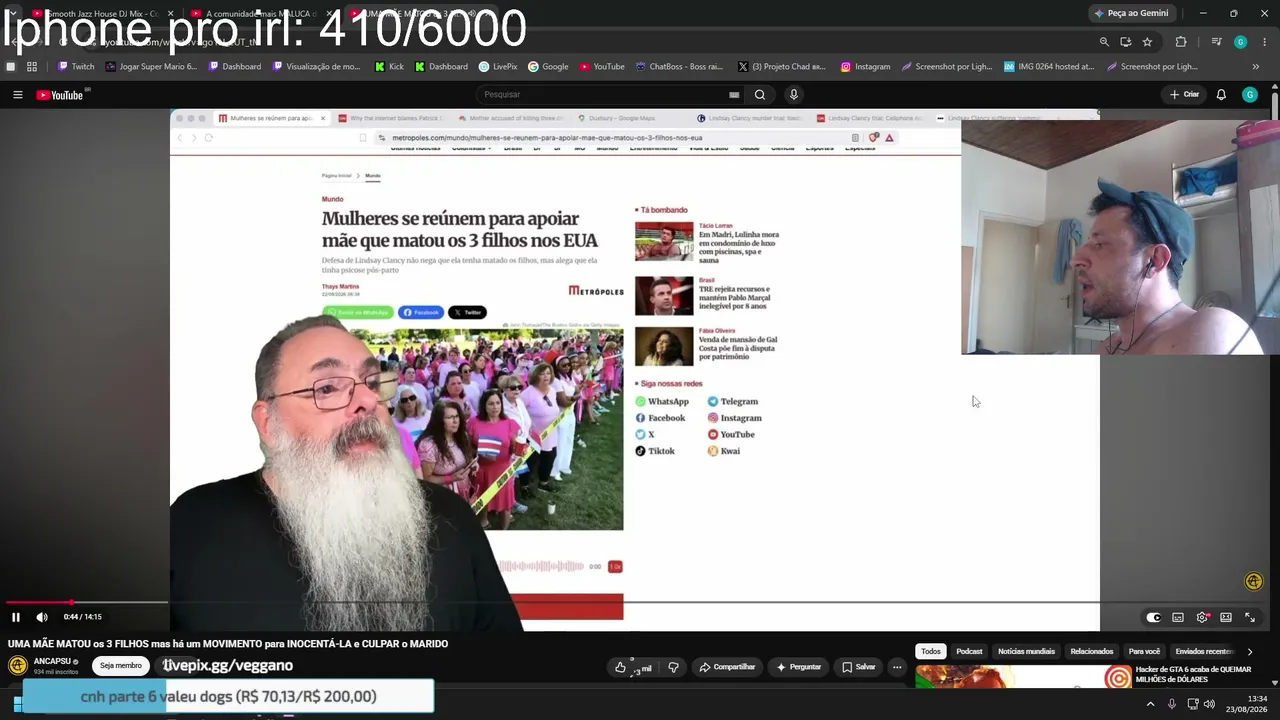Click the YouTube search magnifier button
The image size is (1280, 720).
pos(760,95)
